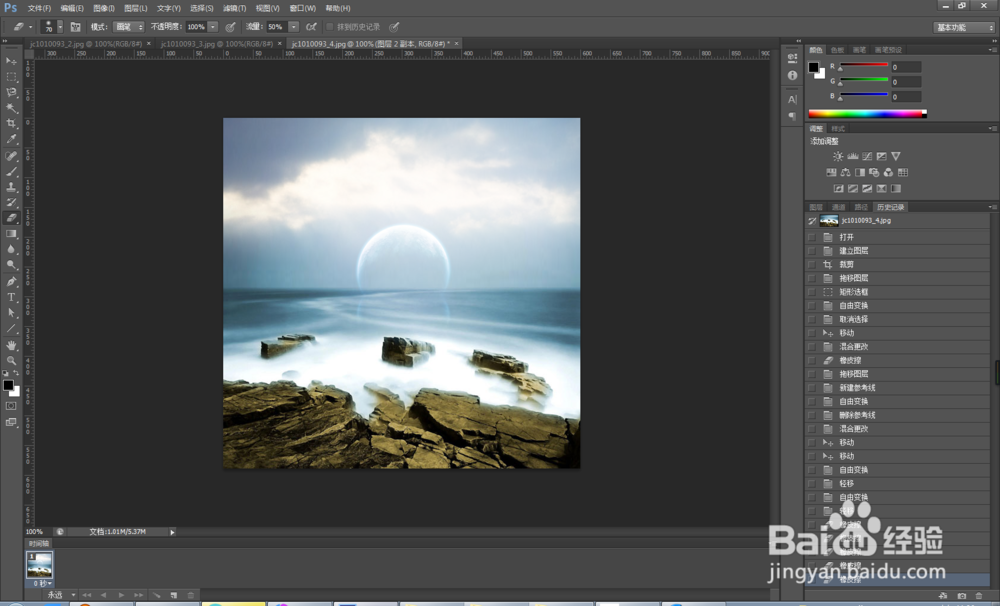Enable Erase to History checkbox
The width and height of the screenshot is (1000, 606).
pos(330,27)
